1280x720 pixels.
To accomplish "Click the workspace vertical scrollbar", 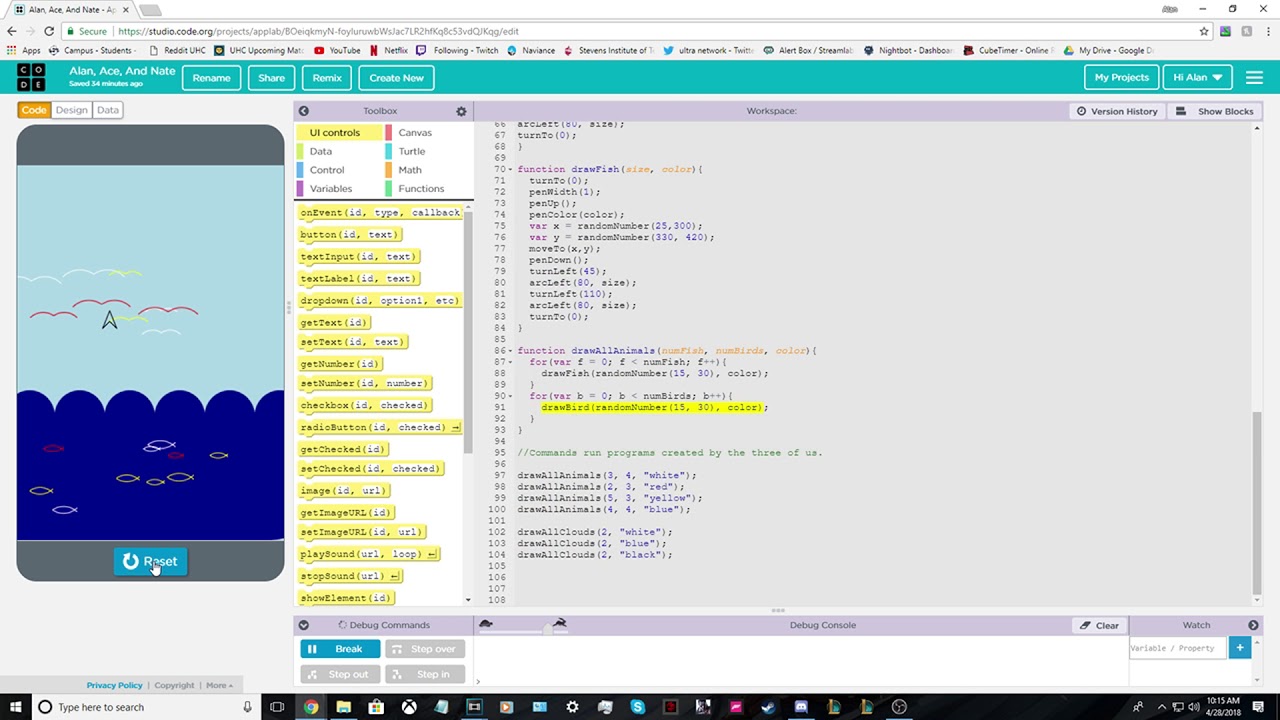I will tap(1257, 503).
